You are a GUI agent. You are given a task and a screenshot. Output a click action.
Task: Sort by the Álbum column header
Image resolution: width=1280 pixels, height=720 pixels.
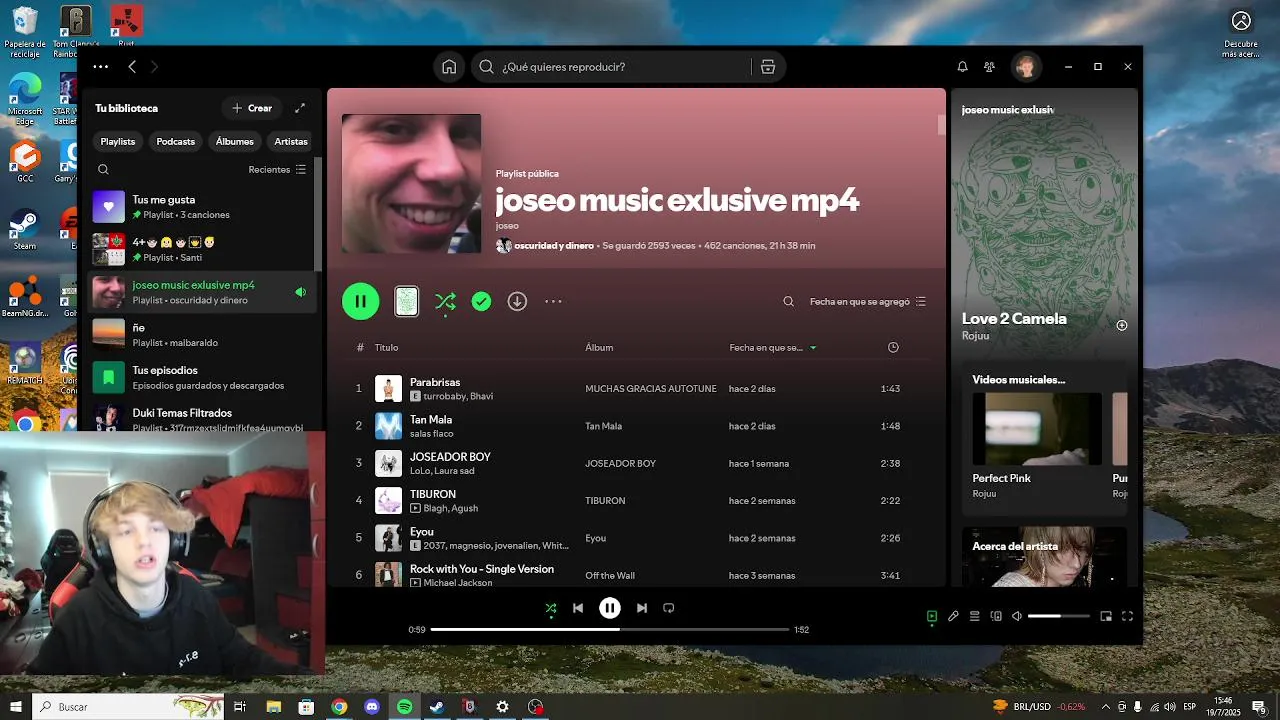[599, 347]
